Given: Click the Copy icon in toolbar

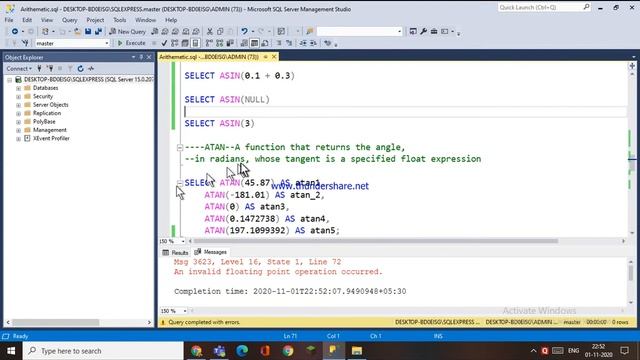Looking at the screenshot, I should tap(220, 31).
